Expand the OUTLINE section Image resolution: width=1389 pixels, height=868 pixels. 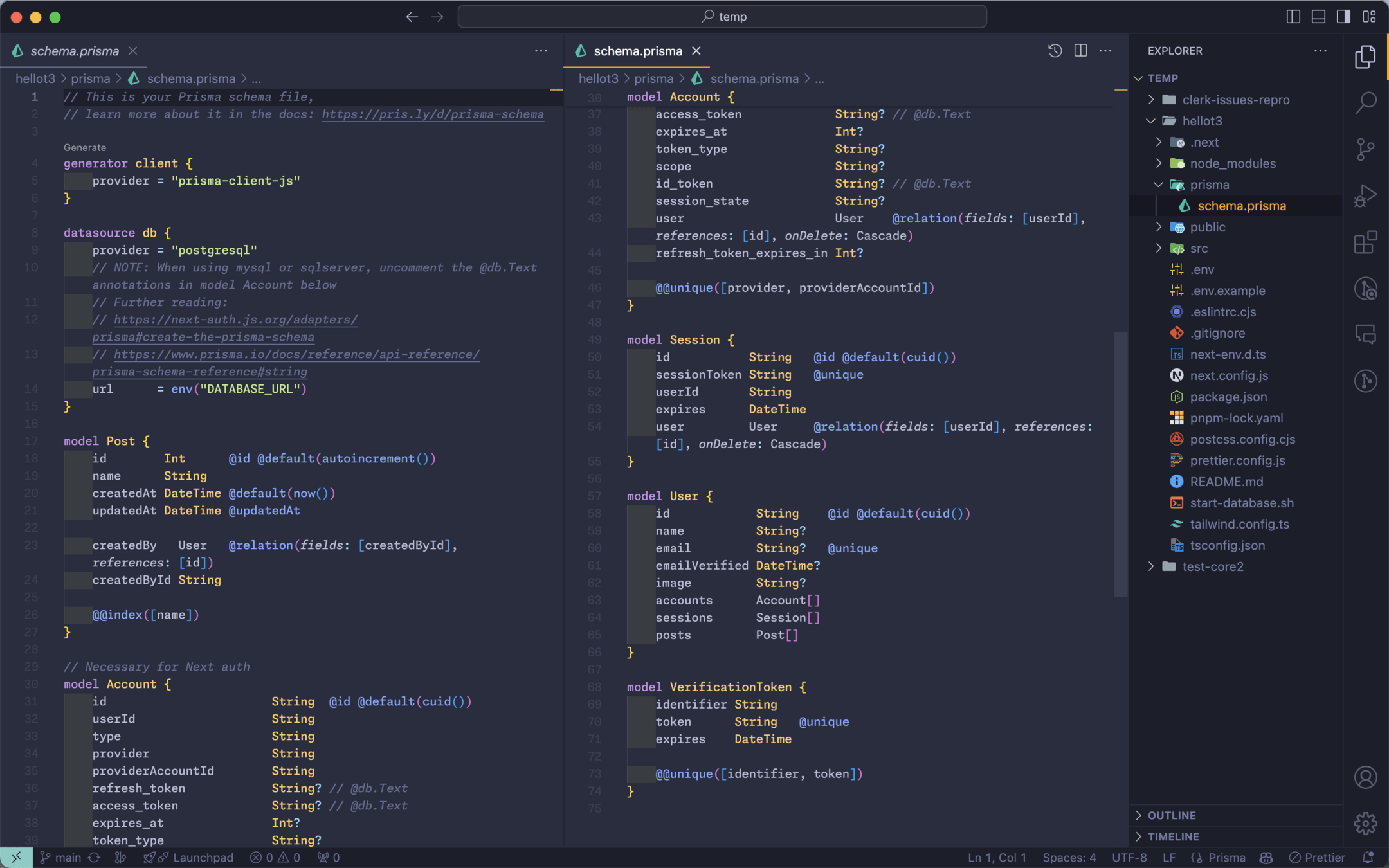pos(1172,815)
